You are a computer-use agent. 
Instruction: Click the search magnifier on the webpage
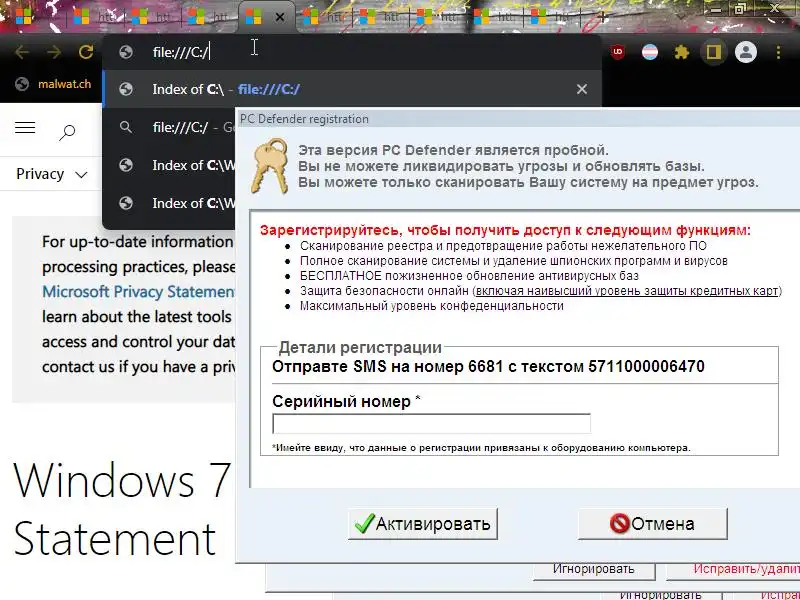pyautogui.click(x=67, y=132)
